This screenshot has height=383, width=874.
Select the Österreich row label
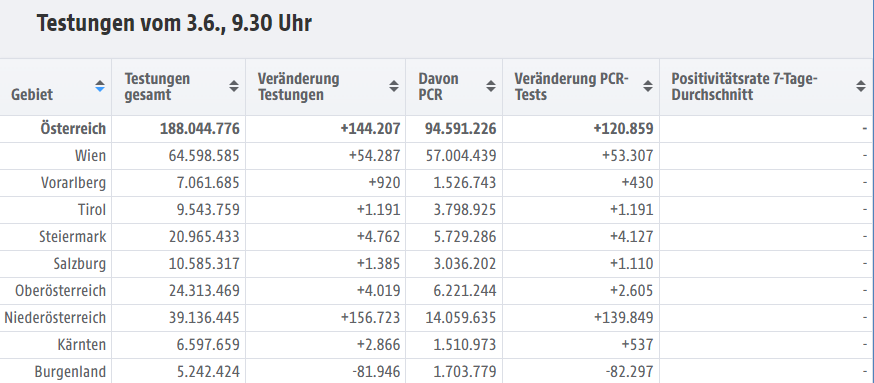click(x=73, y=129)
